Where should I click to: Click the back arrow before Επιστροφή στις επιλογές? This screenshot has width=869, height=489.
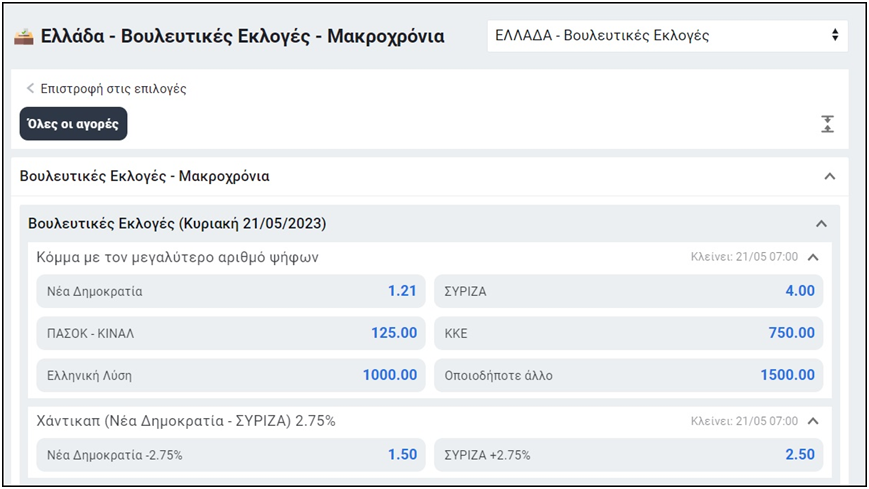tap(30, 88)
